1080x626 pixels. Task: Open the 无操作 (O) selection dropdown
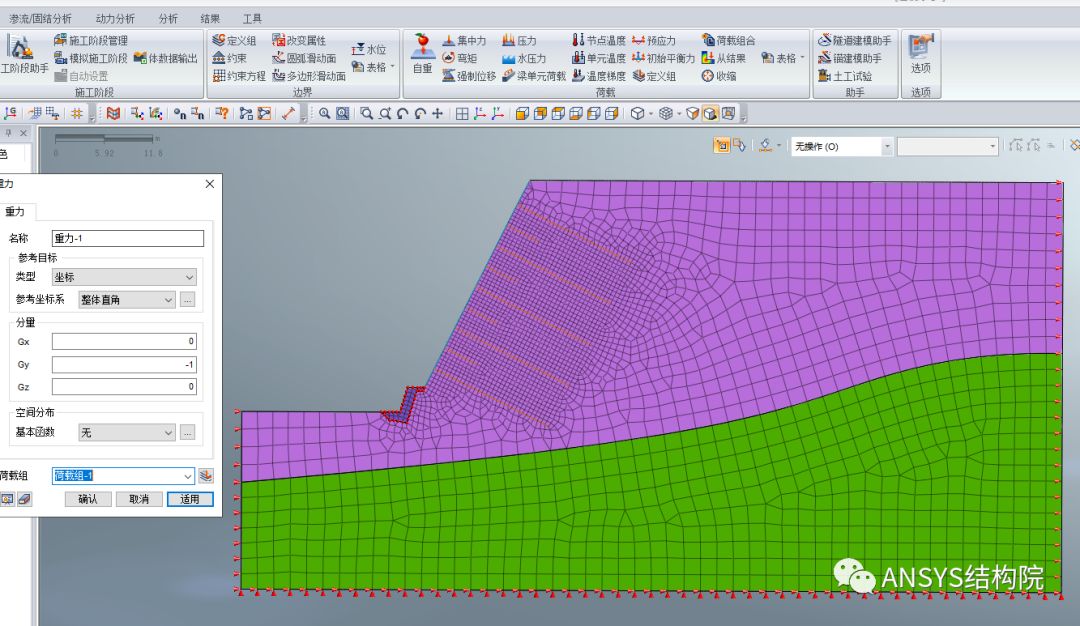pos(842,146)
